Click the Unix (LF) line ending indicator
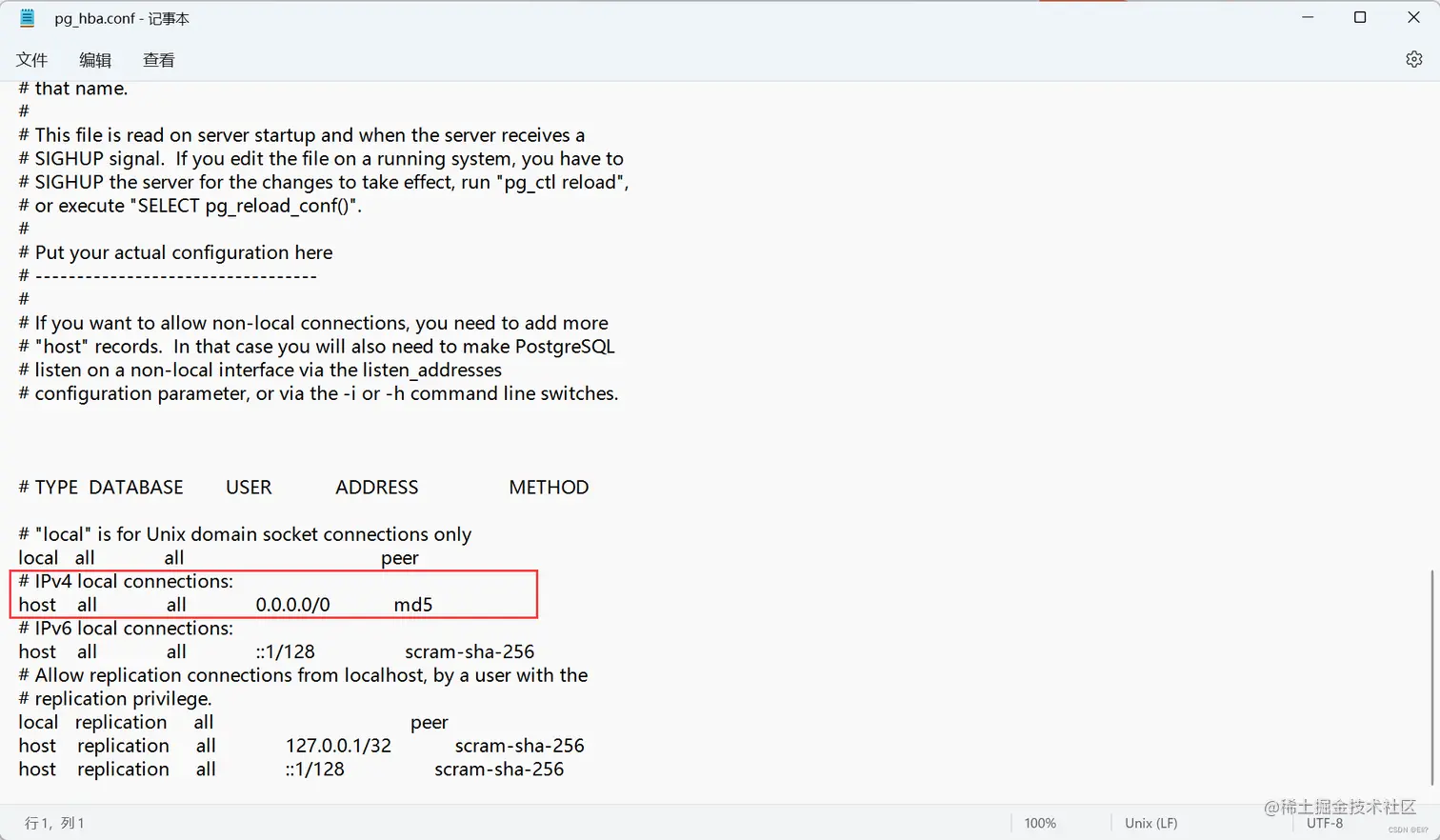 click(x=1150, y=823)
